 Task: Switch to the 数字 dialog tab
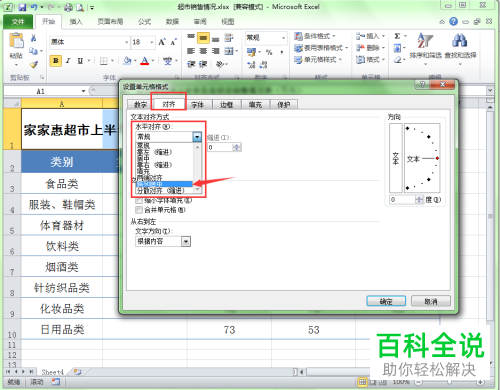pyautogui.click(x=140, y=105)
